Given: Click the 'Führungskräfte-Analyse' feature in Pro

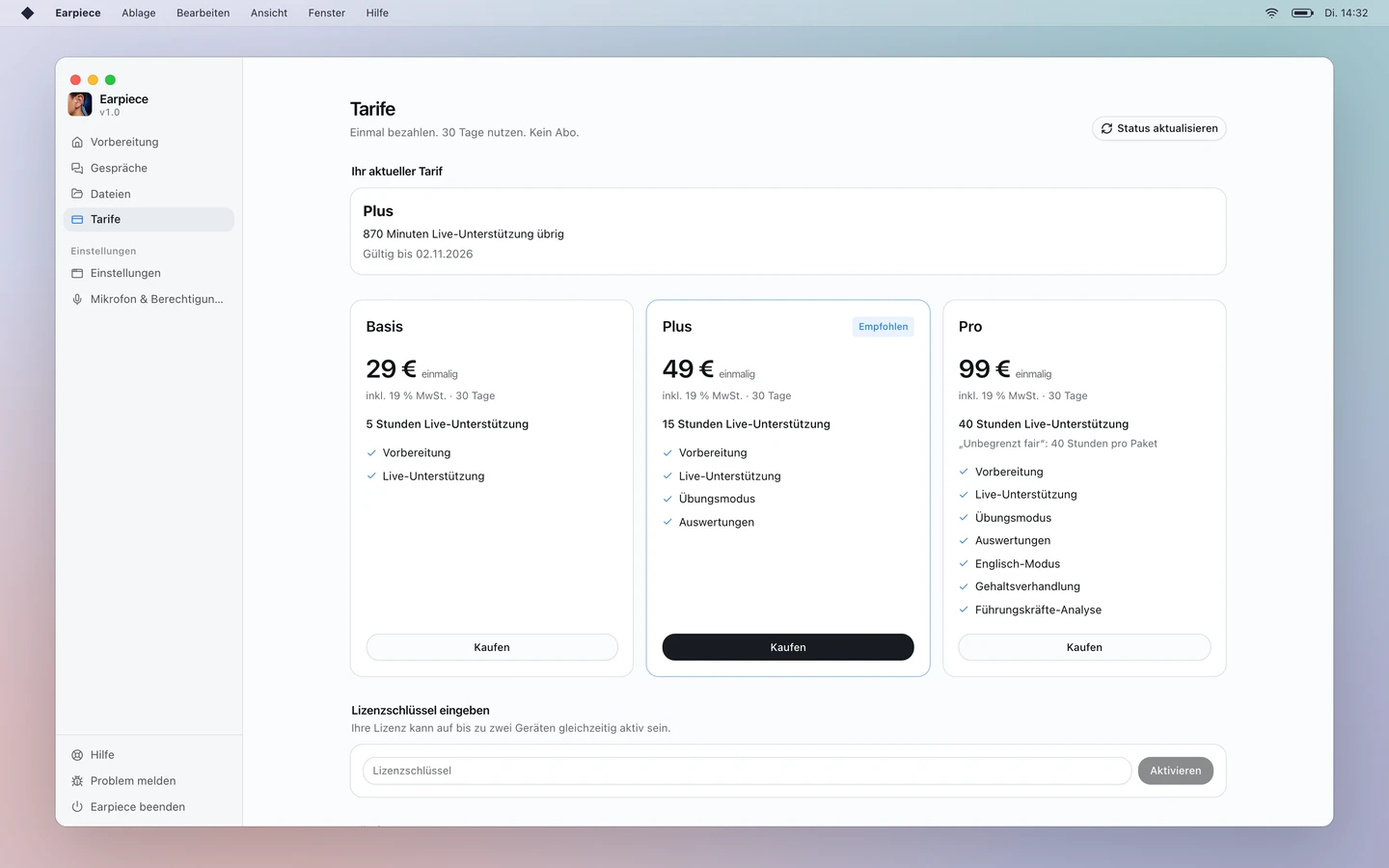Looking at the screenshot, I should tap(1038, 610).
